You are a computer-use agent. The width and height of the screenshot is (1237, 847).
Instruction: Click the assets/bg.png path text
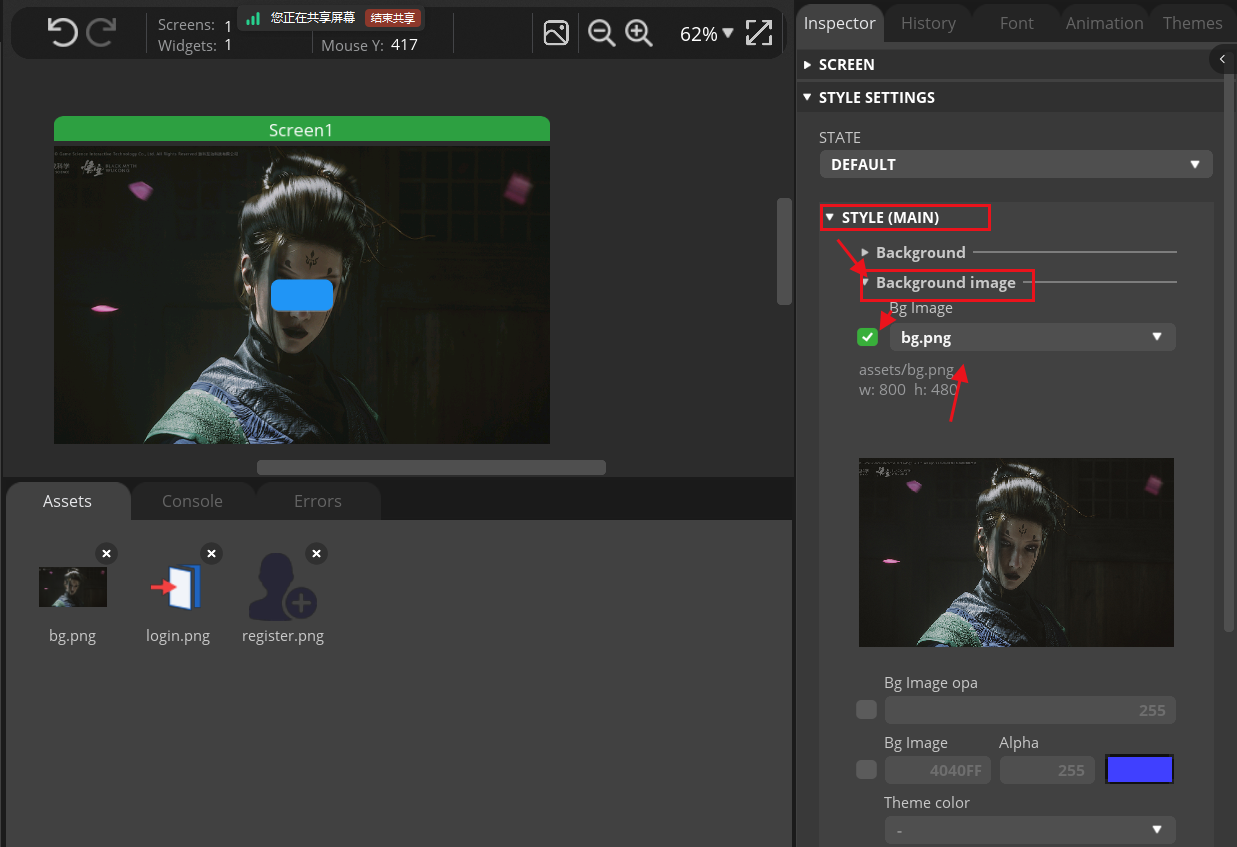click(x=906, y=370)
